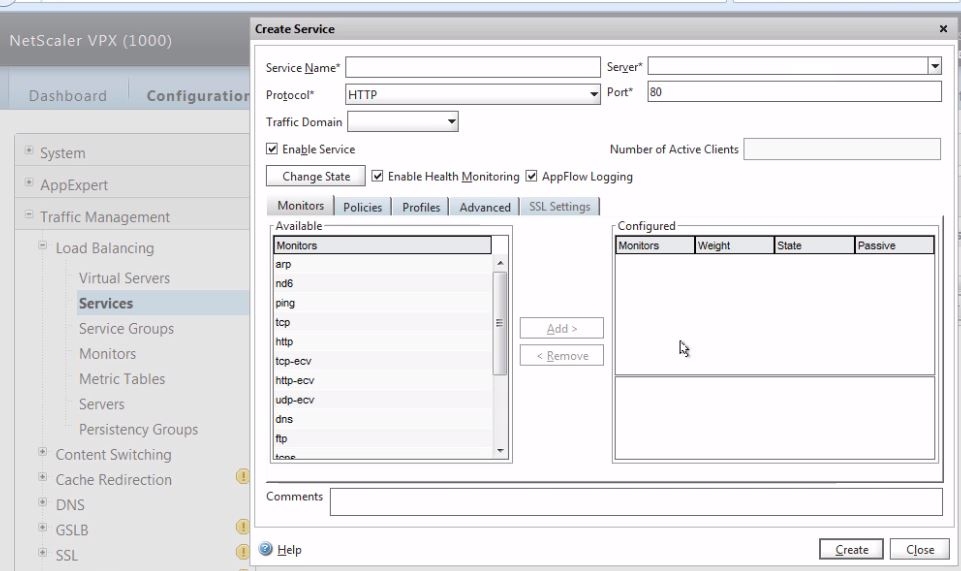Open Monitors in navigation tree

tap(107, 354)
